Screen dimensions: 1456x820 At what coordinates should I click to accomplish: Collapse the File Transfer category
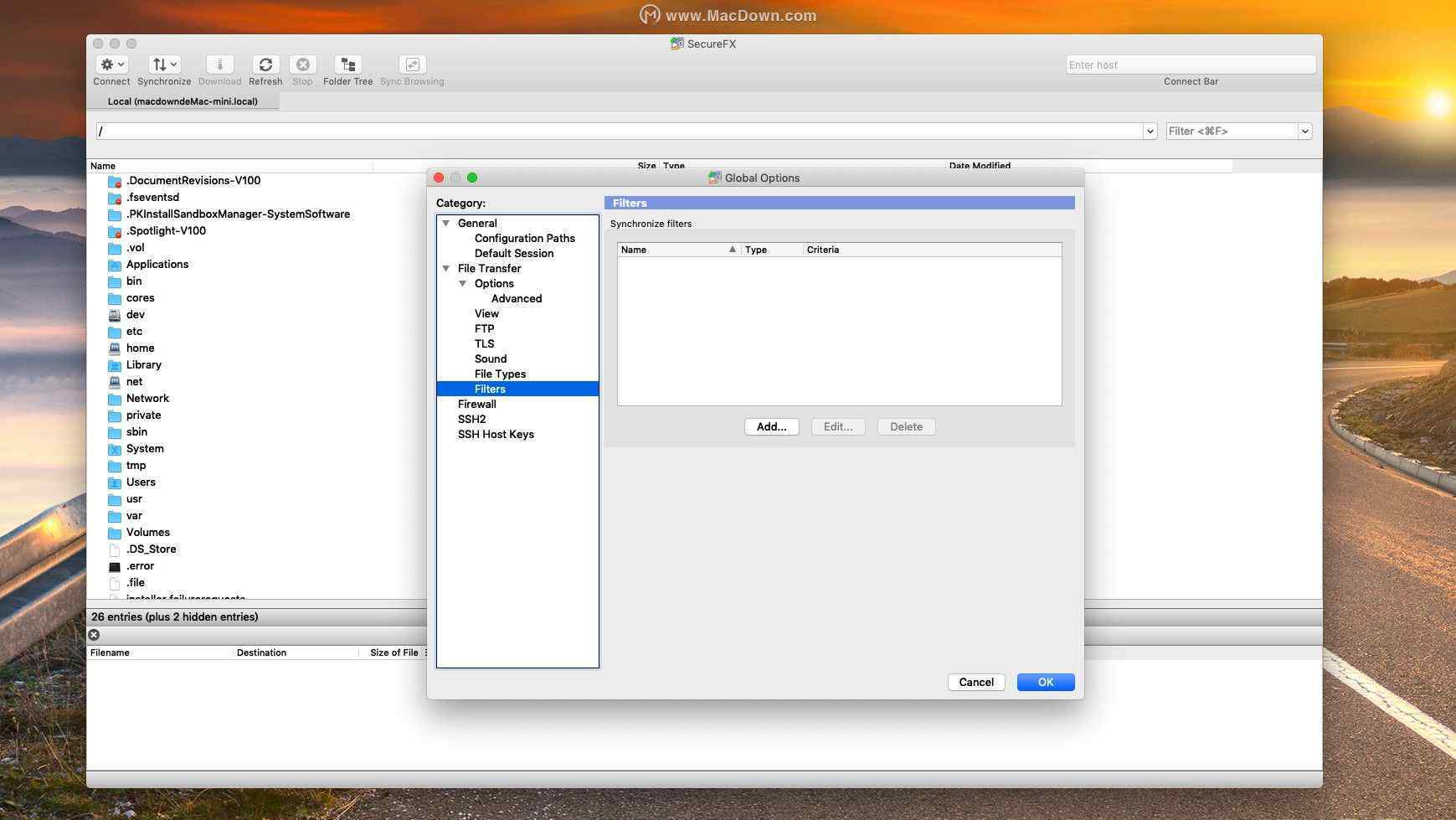pos(446,268)
